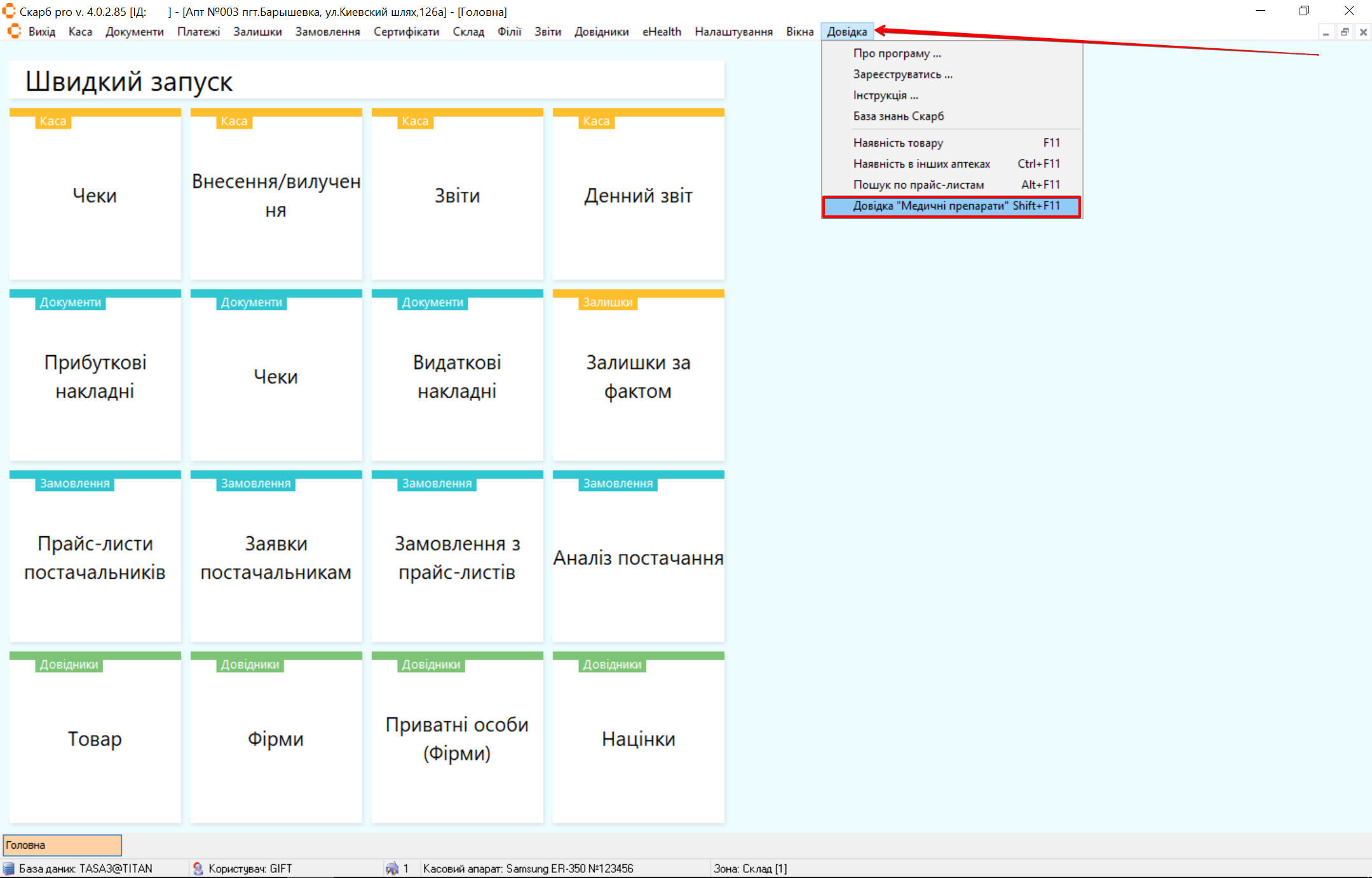
Task: Expand the Налаштування menu
Action: click(x=733, y=32)
